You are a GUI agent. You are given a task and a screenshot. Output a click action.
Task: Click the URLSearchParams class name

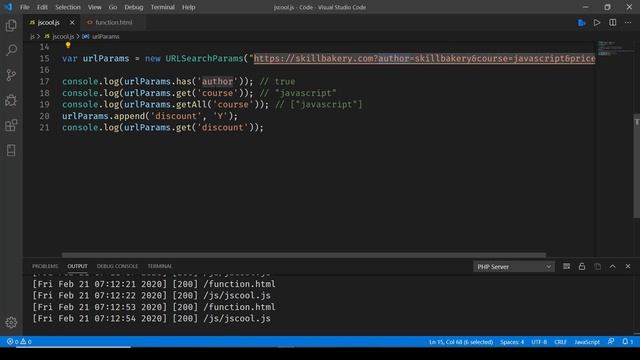pos(204,58)
